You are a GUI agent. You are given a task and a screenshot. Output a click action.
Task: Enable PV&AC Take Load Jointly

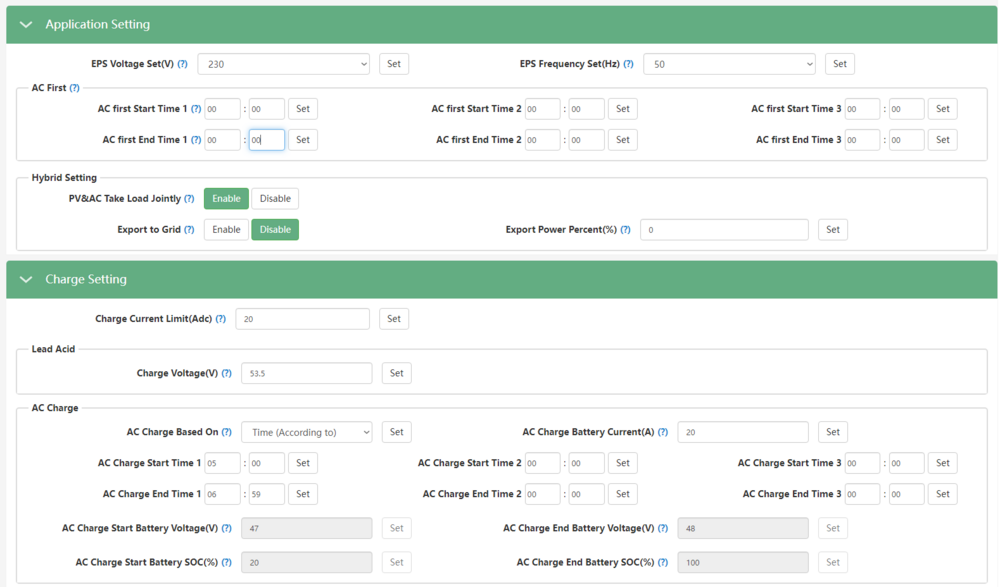pyautogui.click(x=226, y=199)
